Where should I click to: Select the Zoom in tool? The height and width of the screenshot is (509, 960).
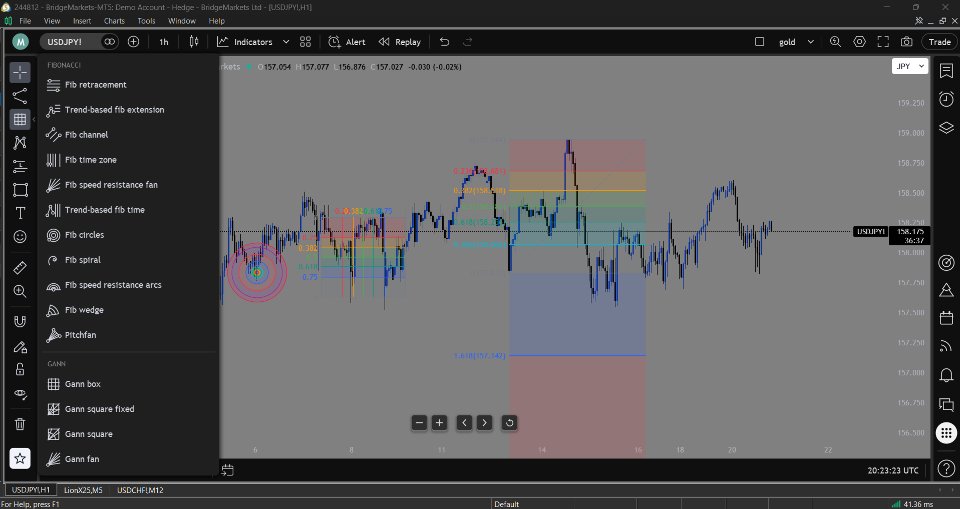pyautogui.click(x=20, y=292)
